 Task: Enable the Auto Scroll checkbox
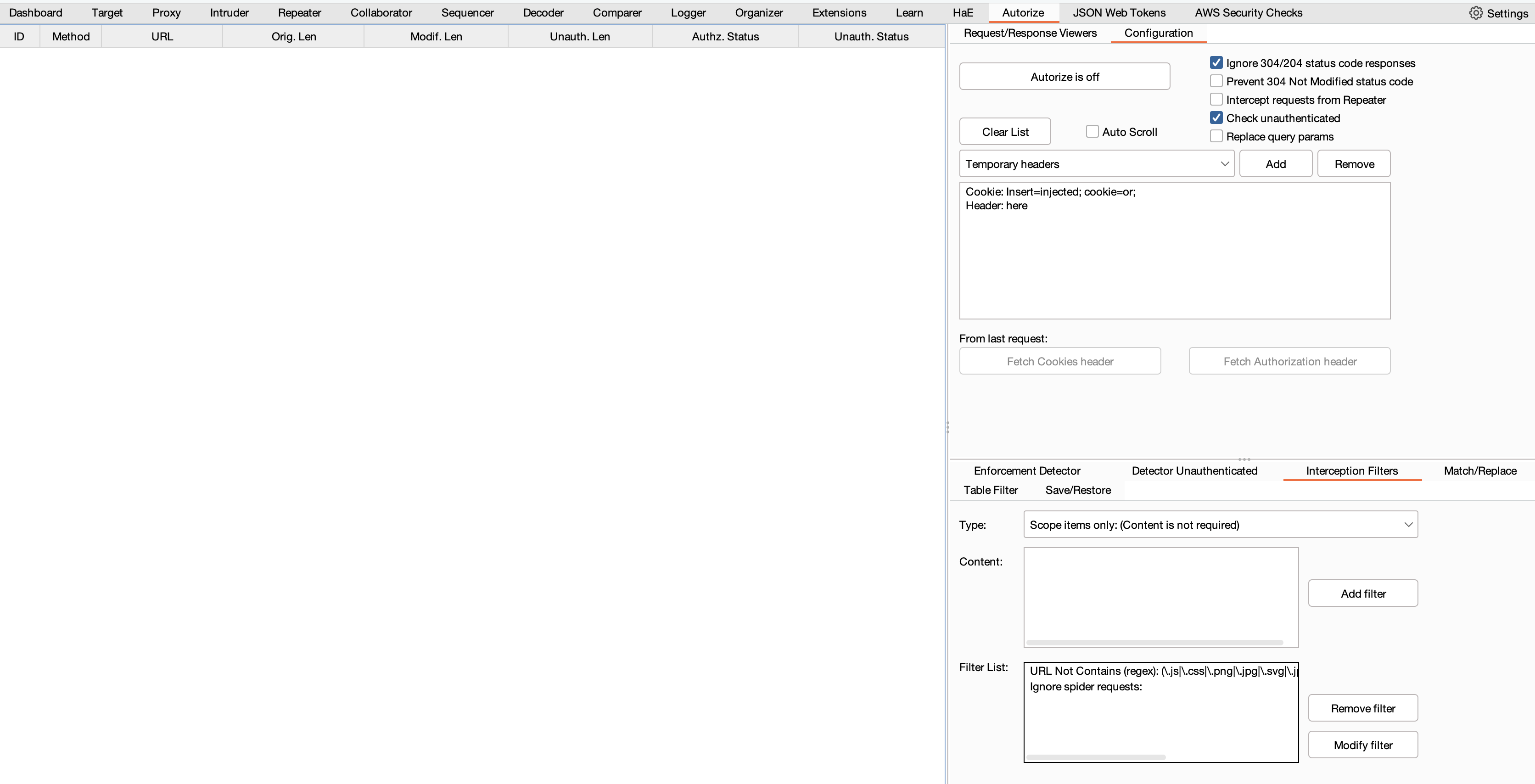point(1092,132)
